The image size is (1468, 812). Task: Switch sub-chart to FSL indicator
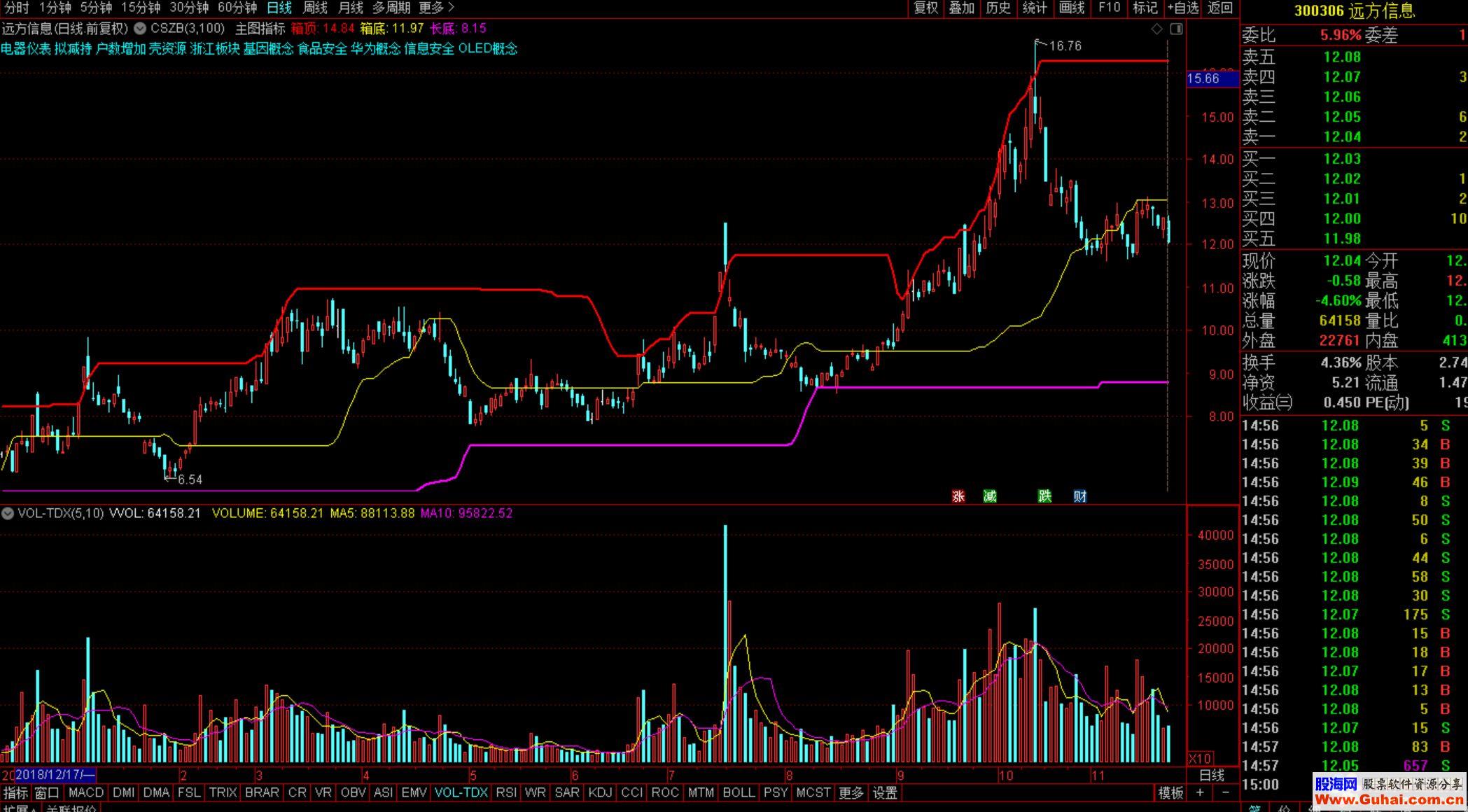[x=189, y=792]
